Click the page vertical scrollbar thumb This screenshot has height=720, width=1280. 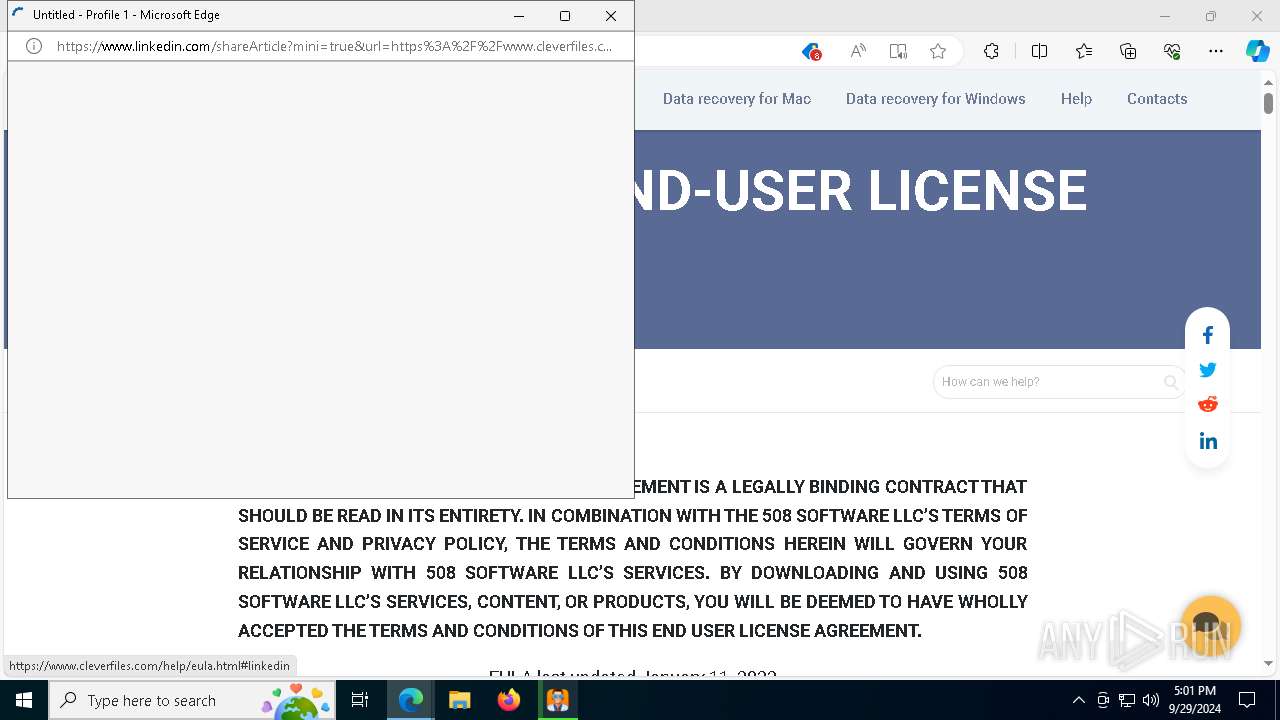[1268, 103]
